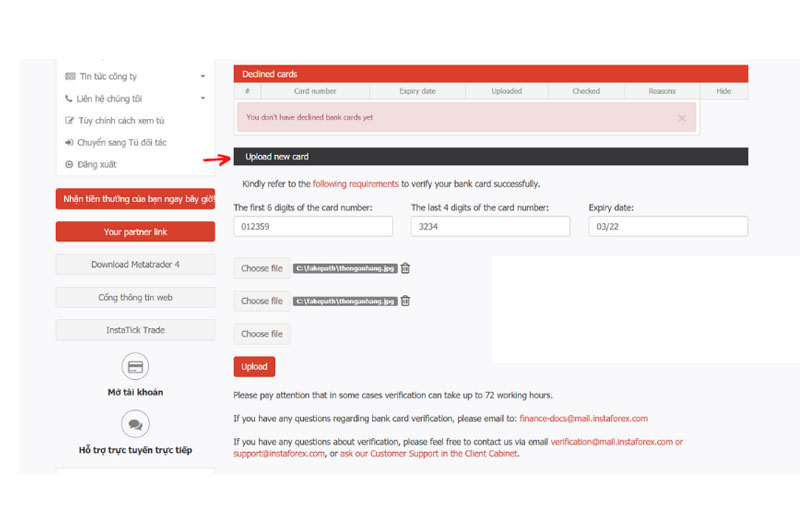Click the Hỗ trợ trực tuyến trực tiếp label

tap(135, 450)
